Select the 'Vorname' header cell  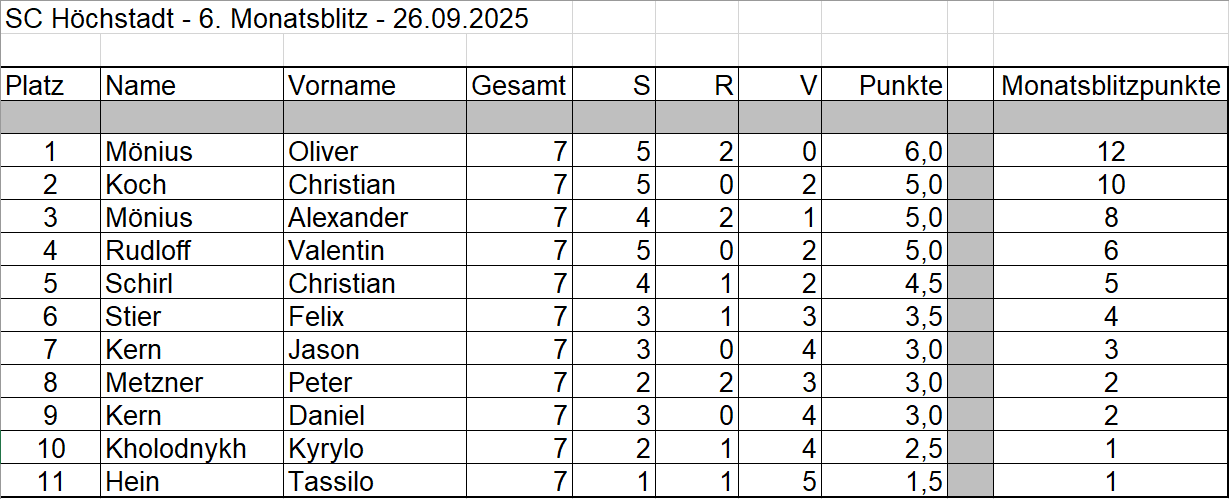pyautogui.click(x=342, y=86)
